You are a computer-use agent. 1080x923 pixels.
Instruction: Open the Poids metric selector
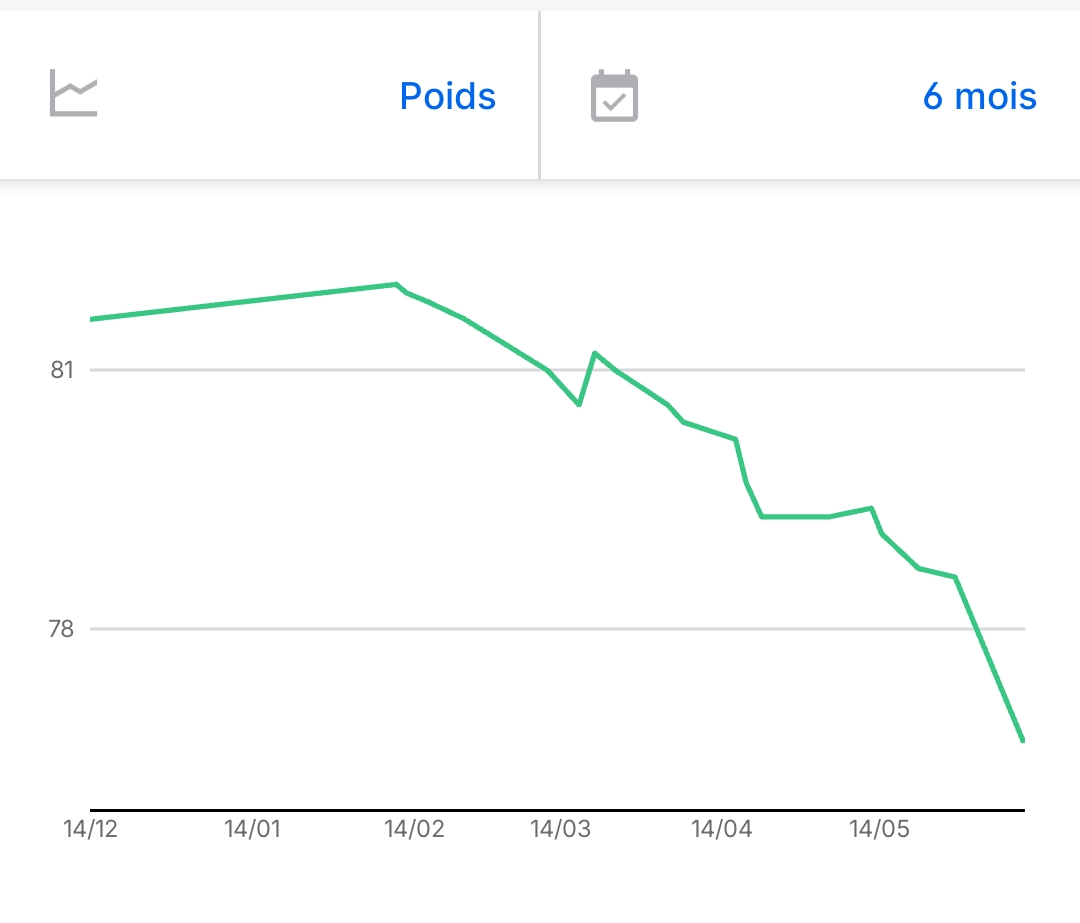[x=447, y=96]
